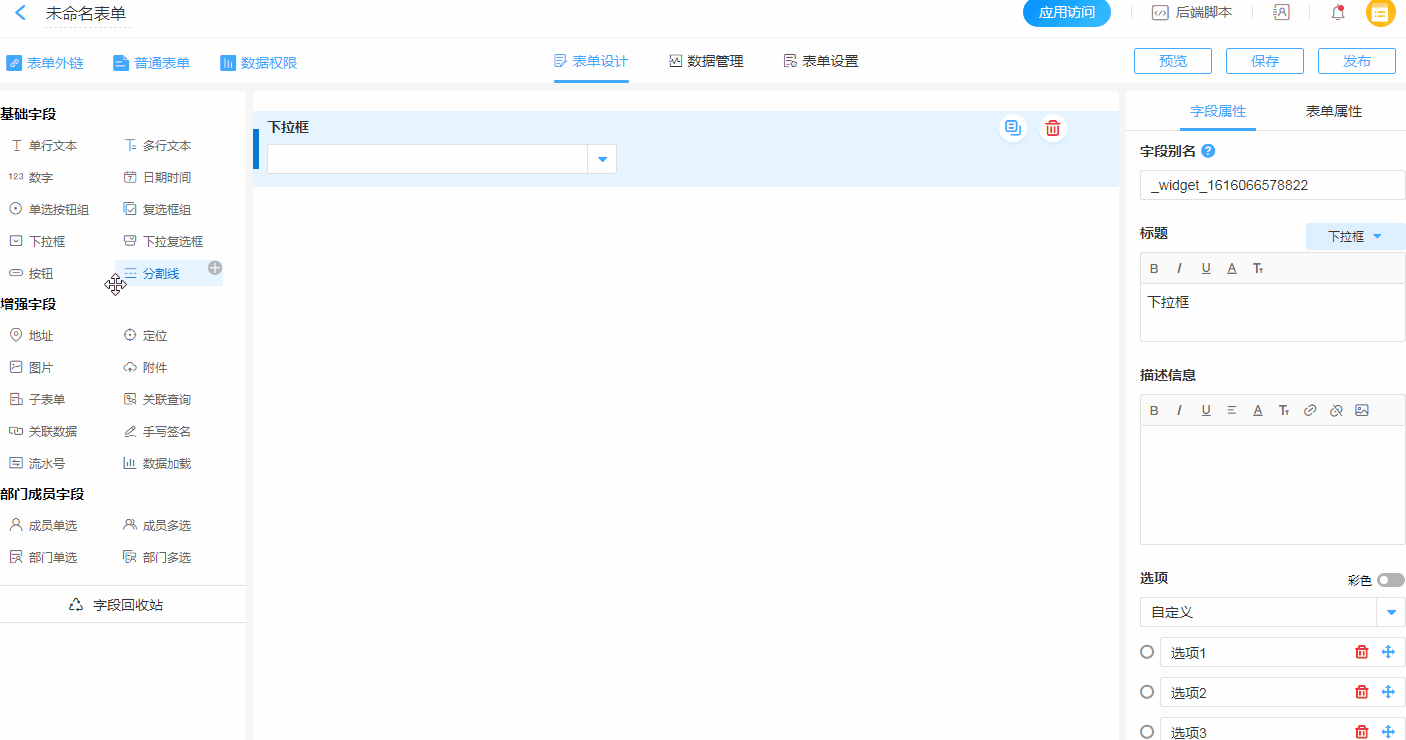The image size is (1406, 740).
Task: Open the 数据管理 tab
Action: coord(706,61)
